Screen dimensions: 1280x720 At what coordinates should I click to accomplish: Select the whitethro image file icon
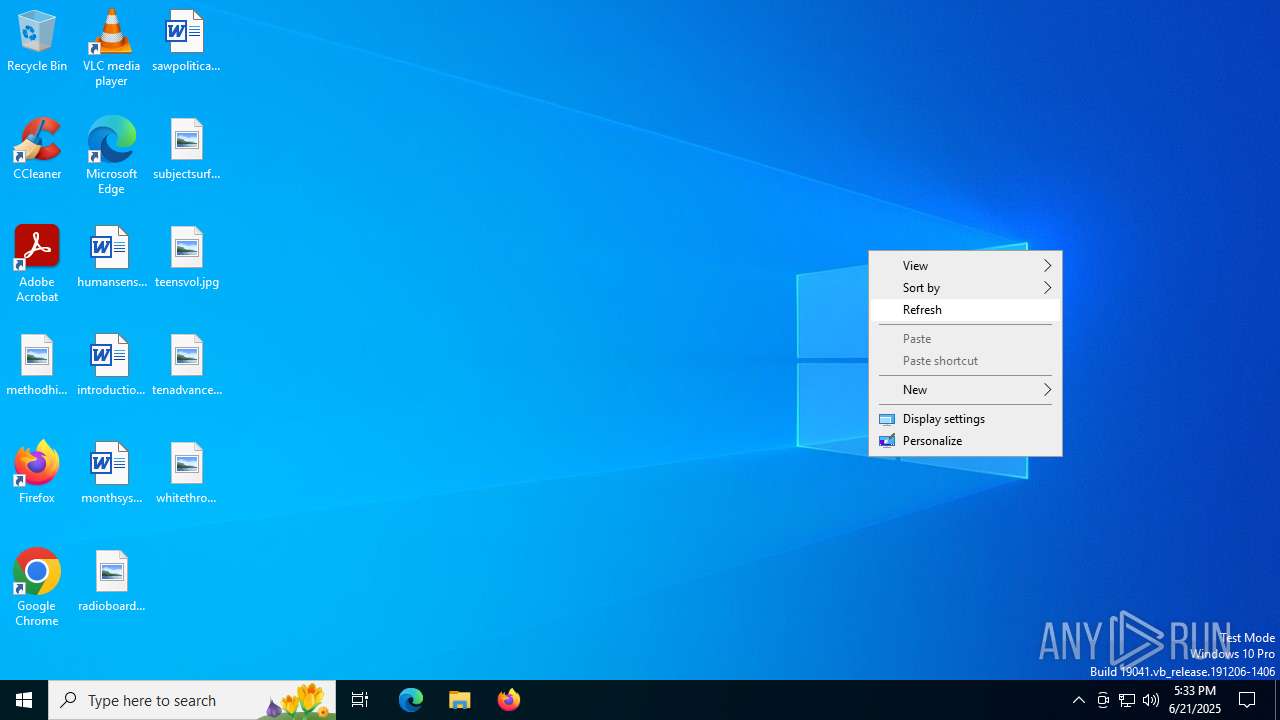(x=186, y=473)
